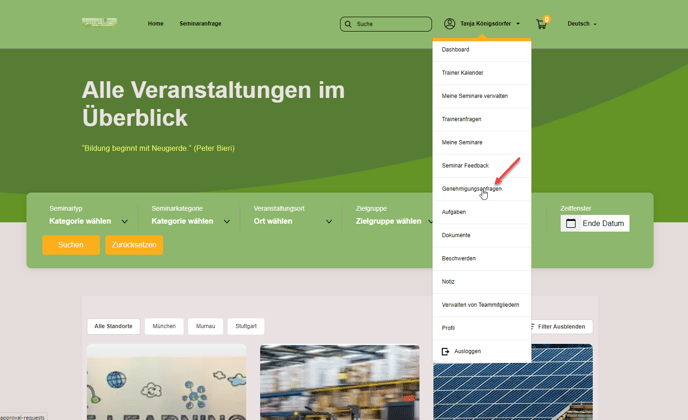This screenshot has width=688, height=420.
Task: Expand the Deutsch language selector
Action: click(581, 24)
